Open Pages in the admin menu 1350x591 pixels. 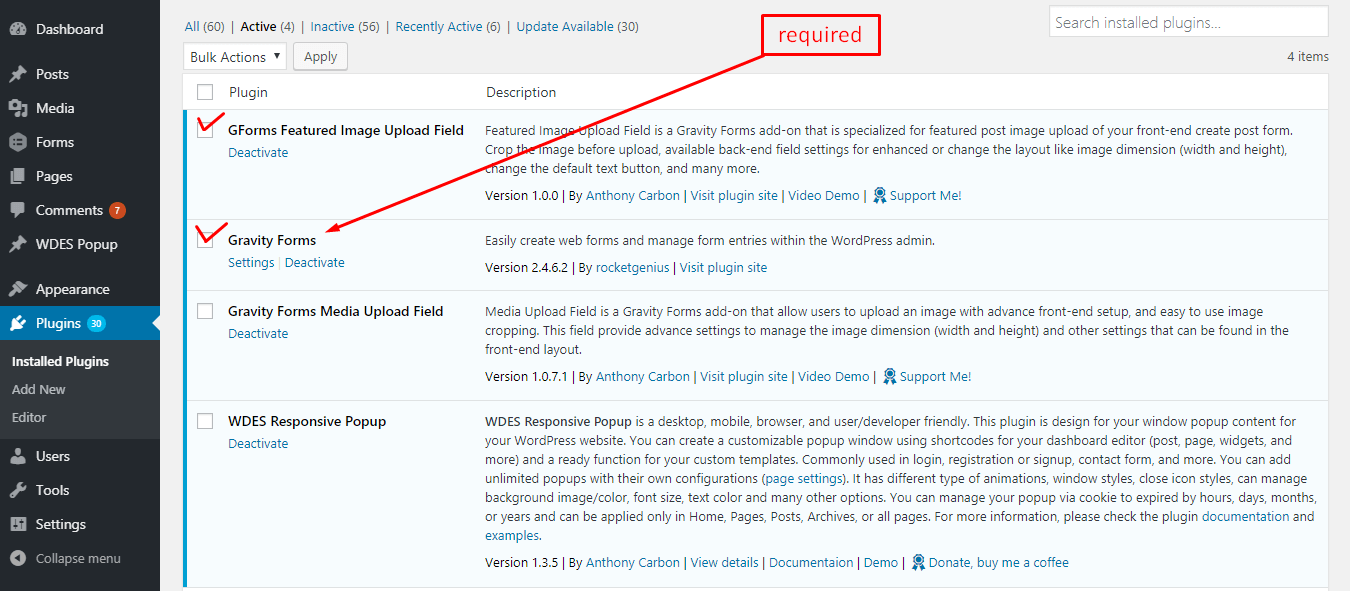80,176
